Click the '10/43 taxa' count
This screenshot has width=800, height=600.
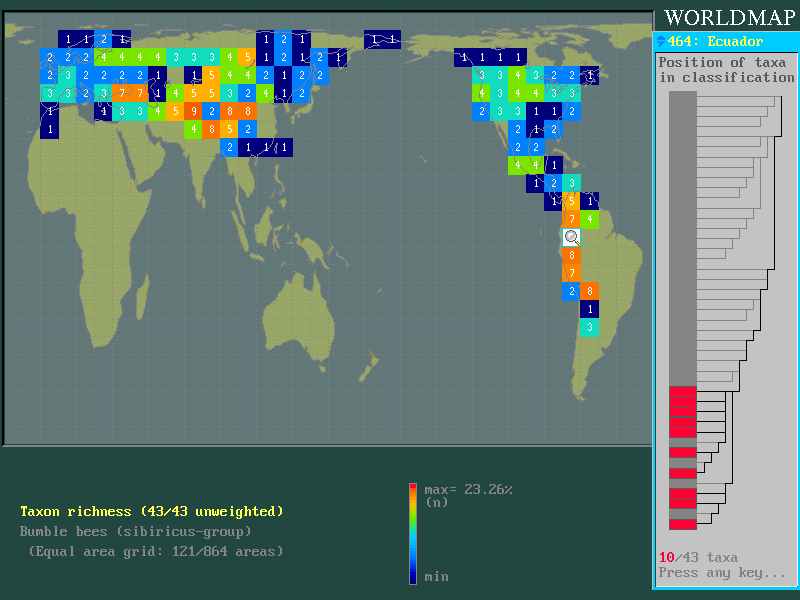pyautogui.click(x=697, y=558)
